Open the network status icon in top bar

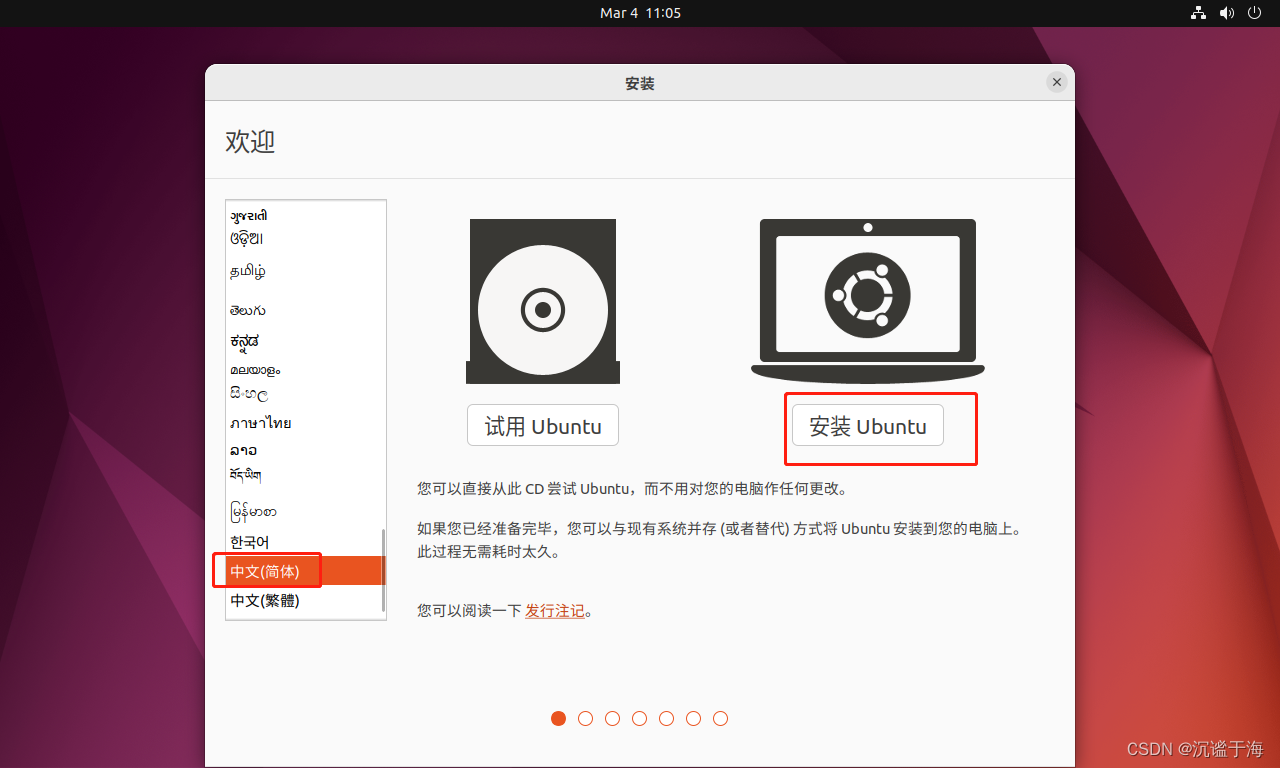tap(1199, 13)
